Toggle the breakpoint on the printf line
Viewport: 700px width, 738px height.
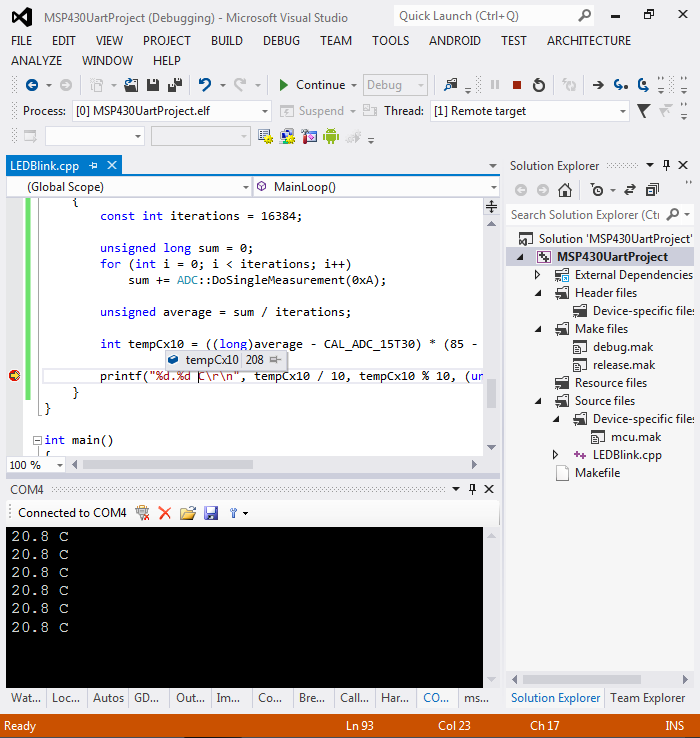tap(15, 376)
